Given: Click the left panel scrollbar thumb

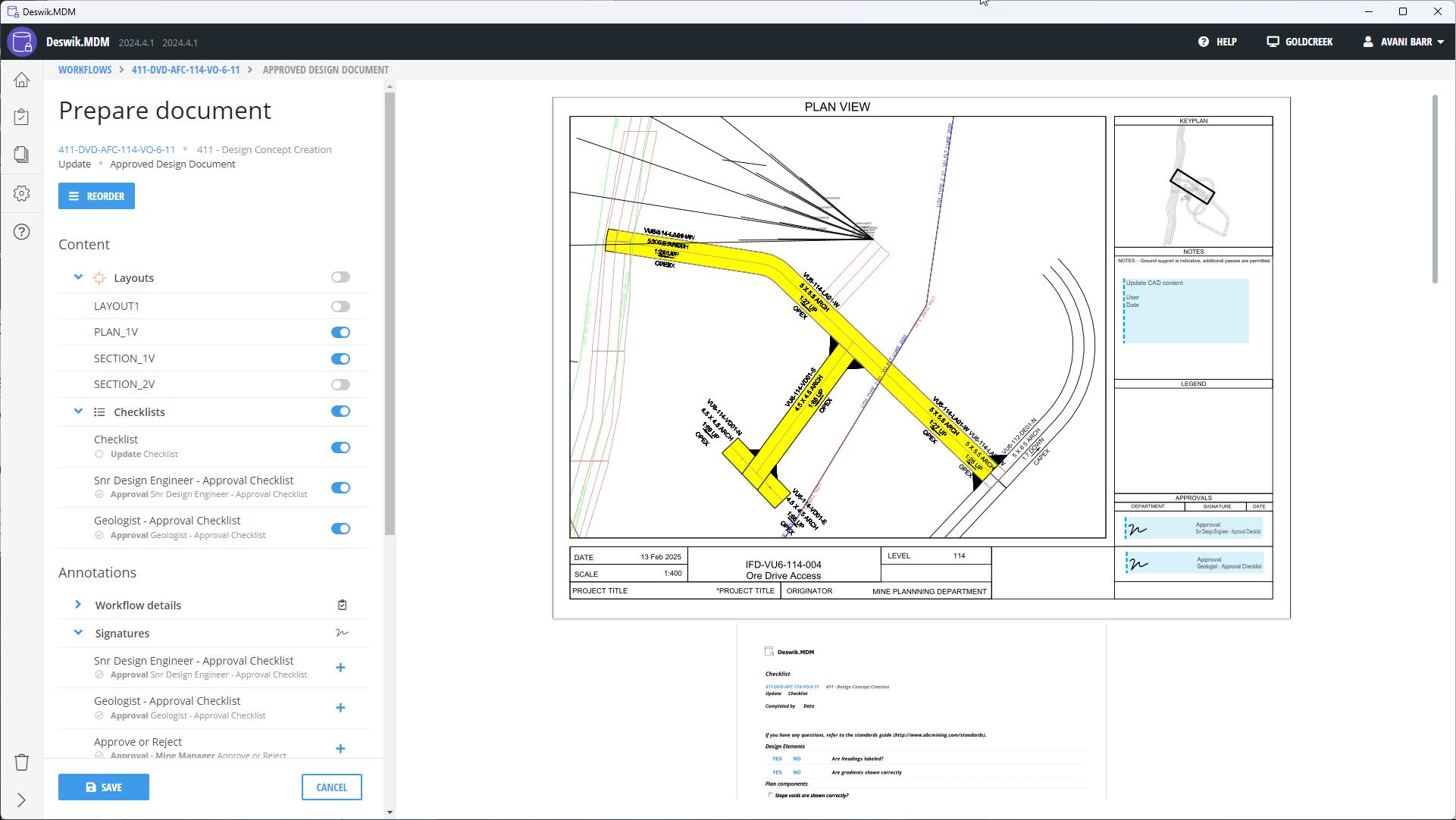Looking at the screenshot, I should coord(390,315).
